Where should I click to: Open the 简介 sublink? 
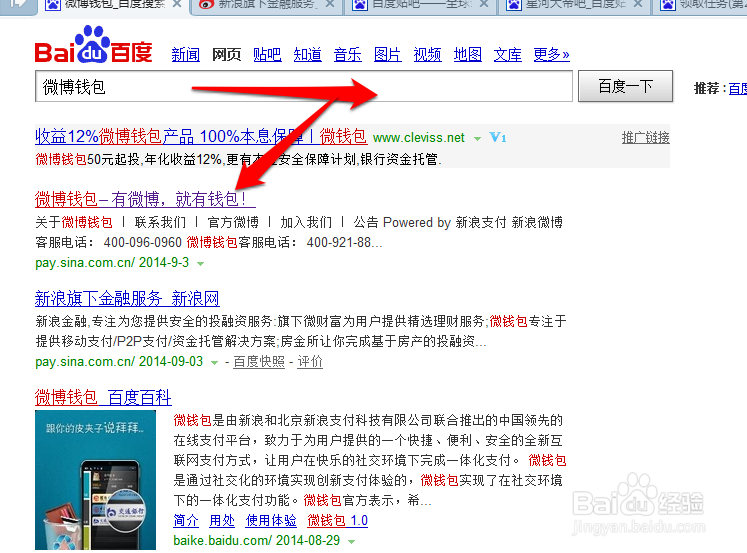186,521
